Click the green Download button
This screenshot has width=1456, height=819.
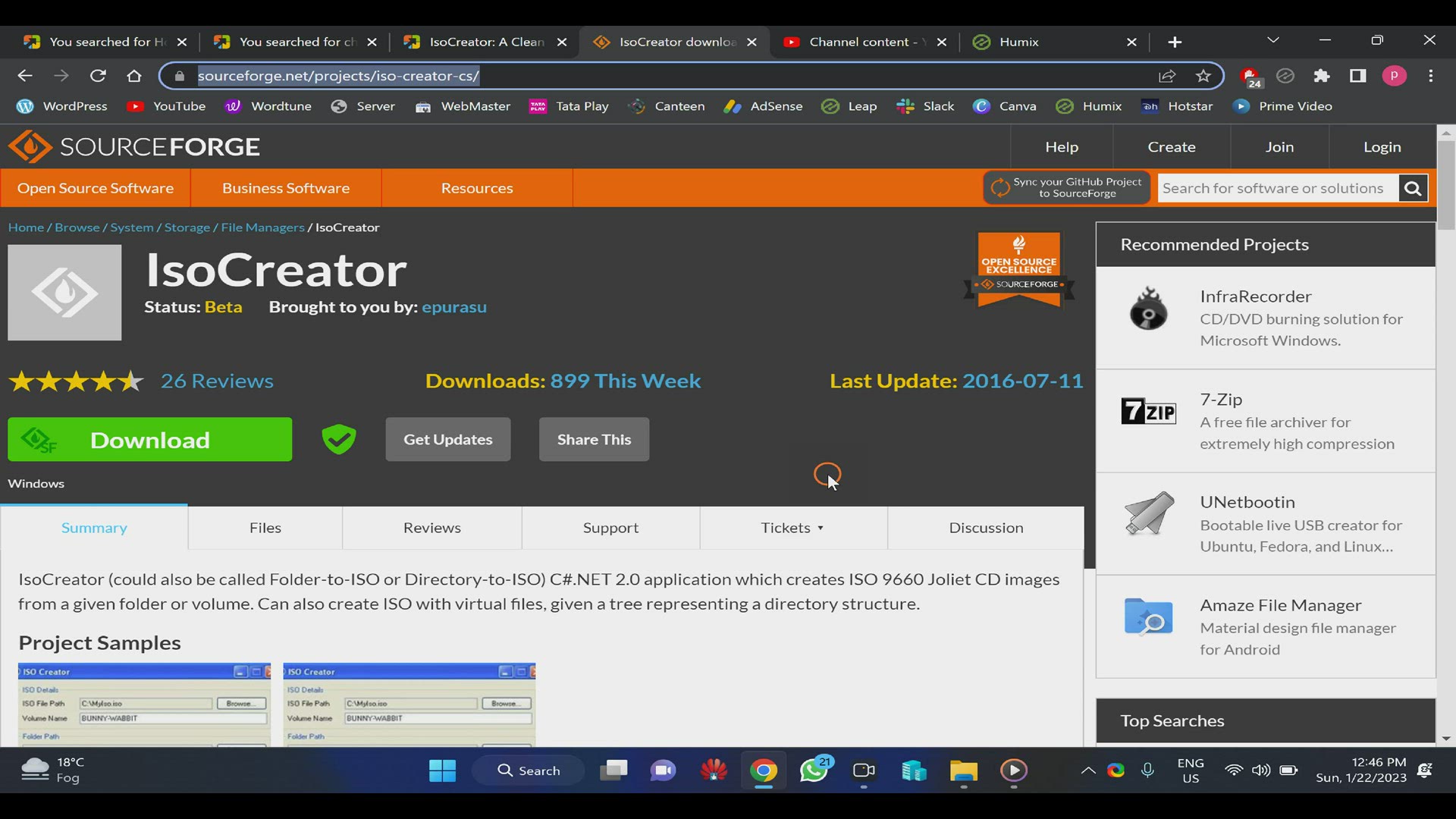(149, 439)
